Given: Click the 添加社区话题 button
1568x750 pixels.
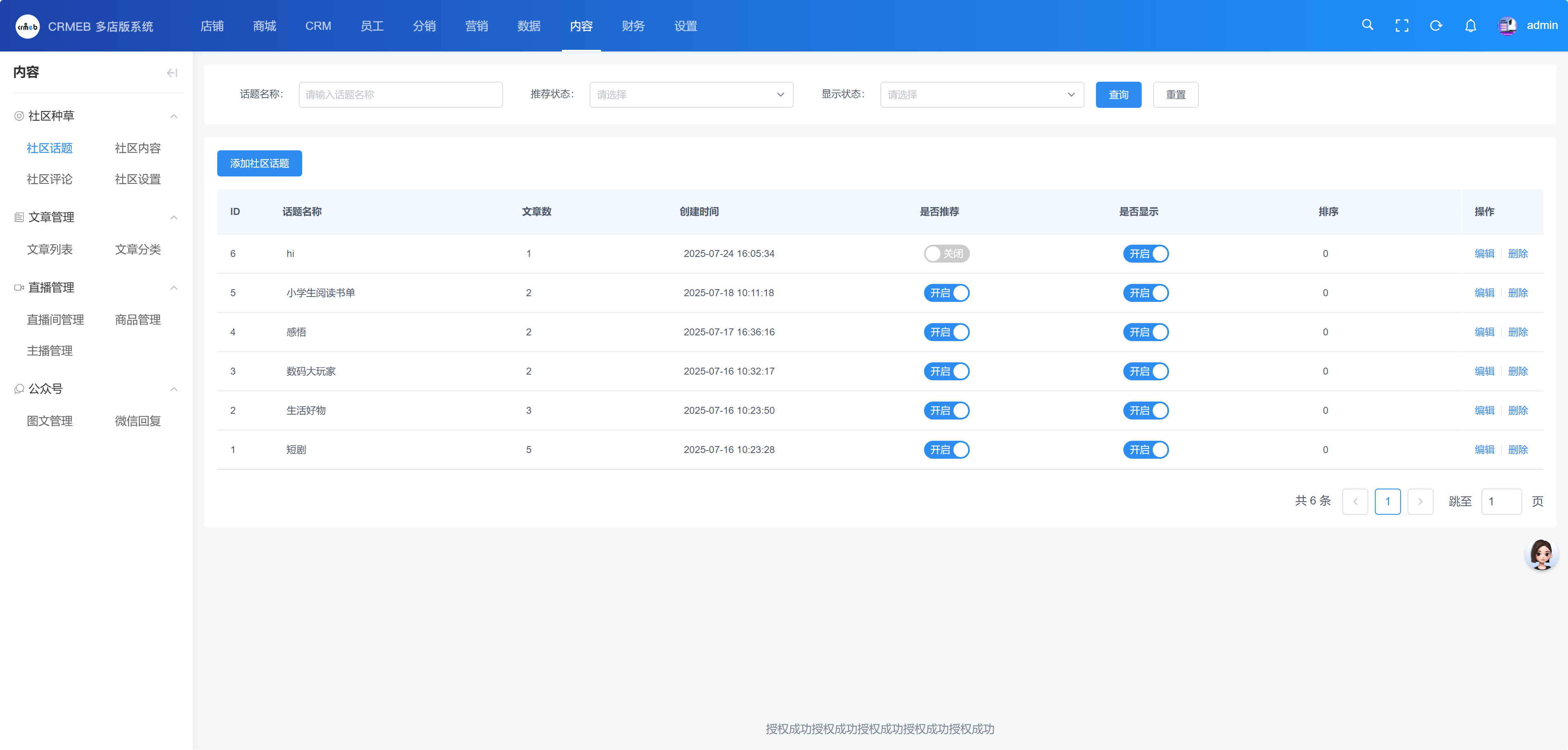Looking at the screenshot, I should [x=259, y=163].
